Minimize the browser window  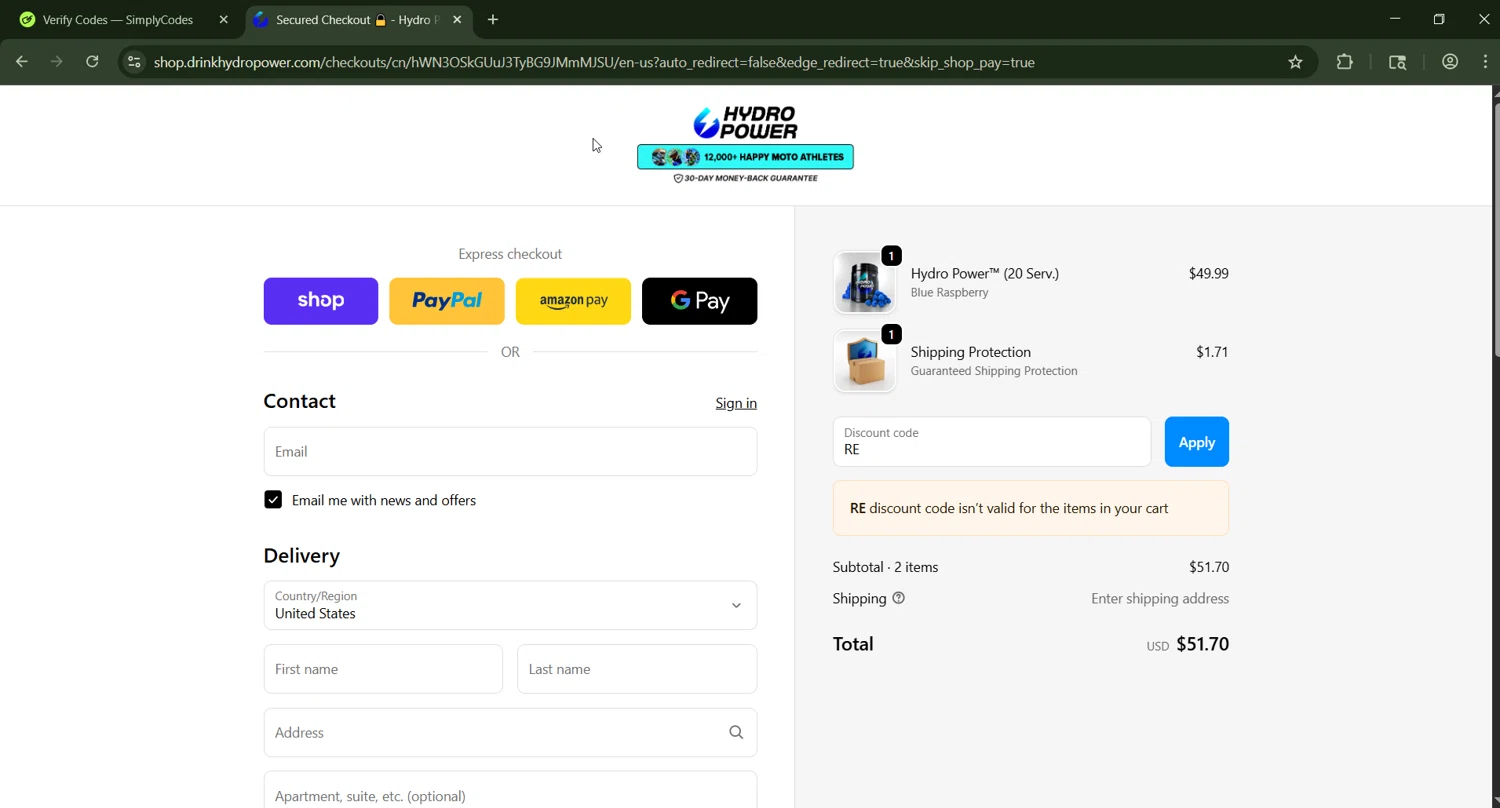(1395, 19)
